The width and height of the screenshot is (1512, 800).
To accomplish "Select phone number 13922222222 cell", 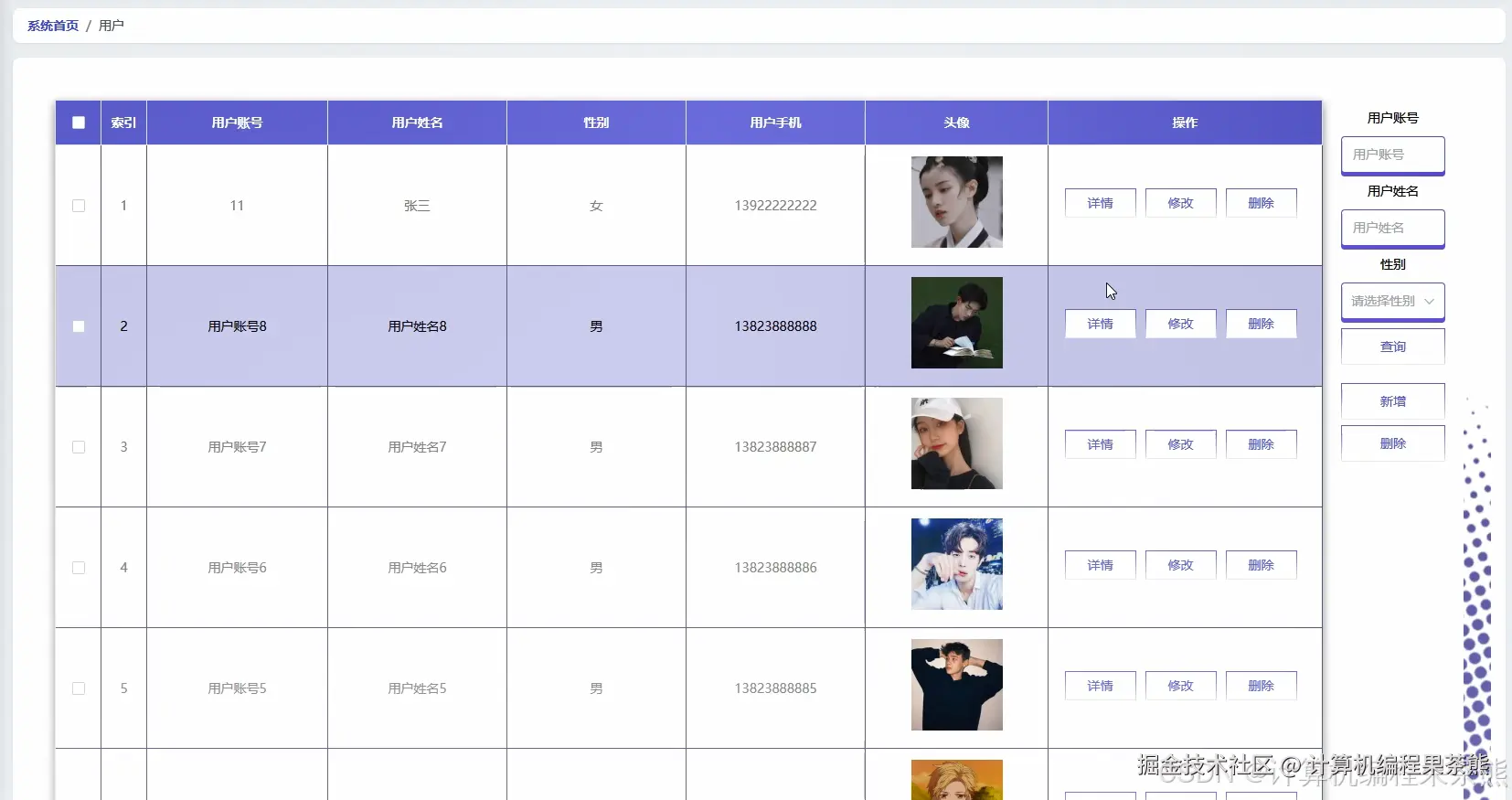I will click(775, 206).
